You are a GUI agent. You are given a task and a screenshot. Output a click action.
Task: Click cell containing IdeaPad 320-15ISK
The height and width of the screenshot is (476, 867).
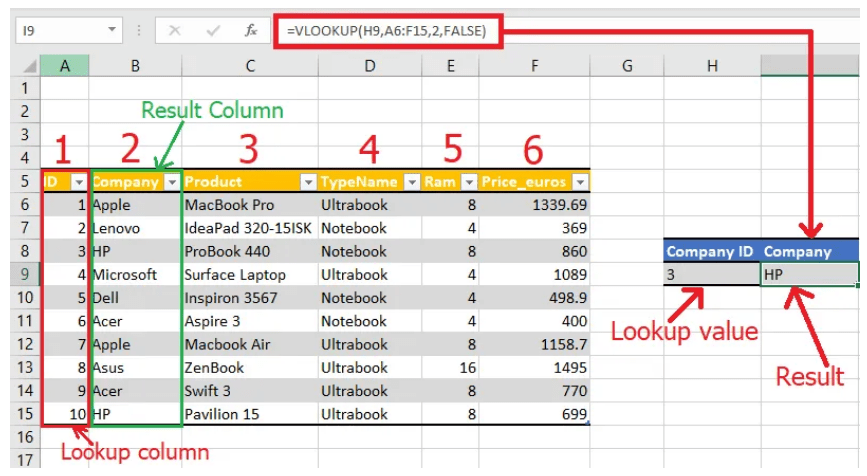250,228
